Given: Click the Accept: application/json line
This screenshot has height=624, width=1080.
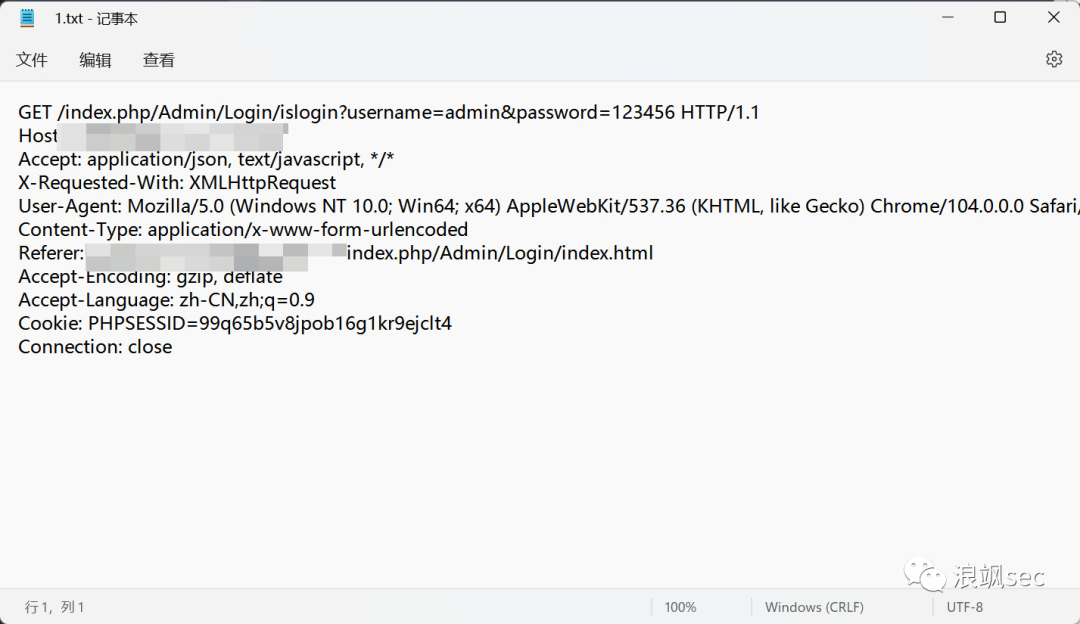Looking at the screenshot, I should tap(206, 159).
